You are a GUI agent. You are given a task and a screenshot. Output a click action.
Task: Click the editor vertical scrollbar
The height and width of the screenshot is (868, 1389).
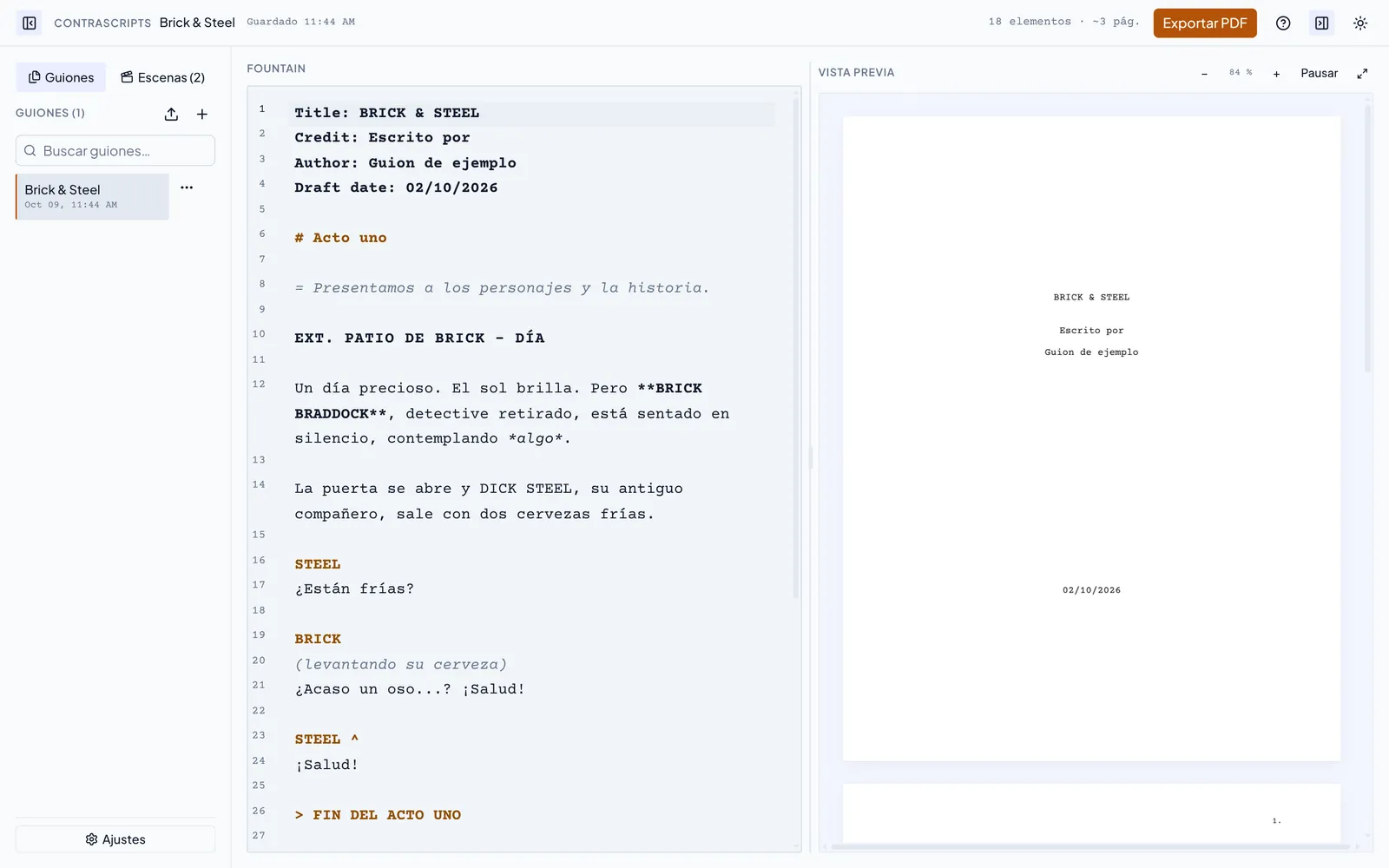[x=795, y=347]
